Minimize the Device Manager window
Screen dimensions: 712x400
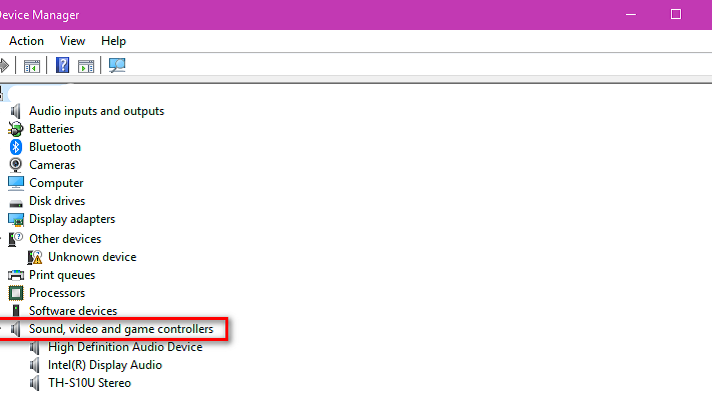[631, 15]
